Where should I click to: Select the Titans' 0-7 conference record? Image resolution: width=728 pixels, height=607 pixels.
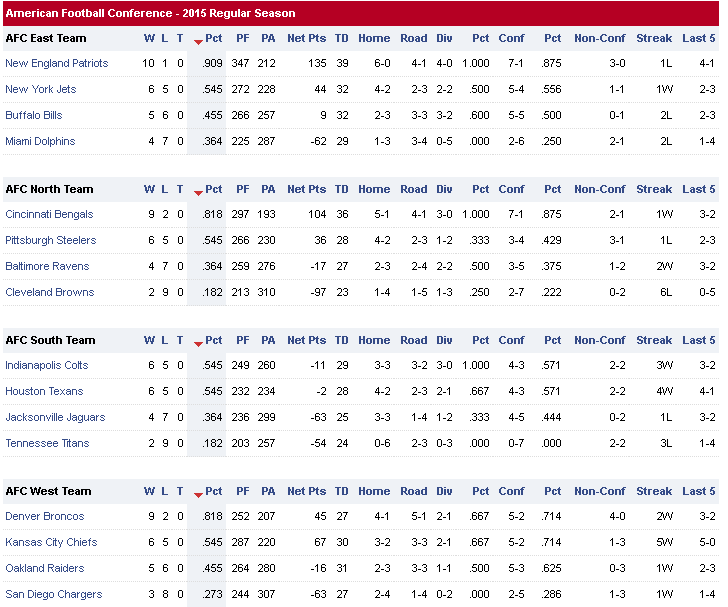(x=516, y=443)
